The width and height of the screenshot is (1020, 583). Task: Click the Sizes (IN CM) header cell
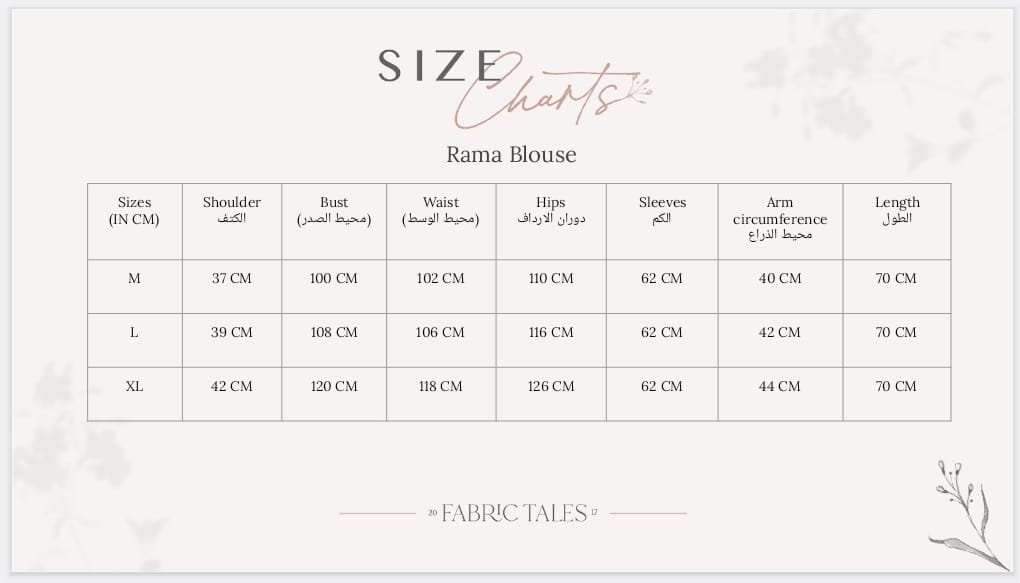134,211
